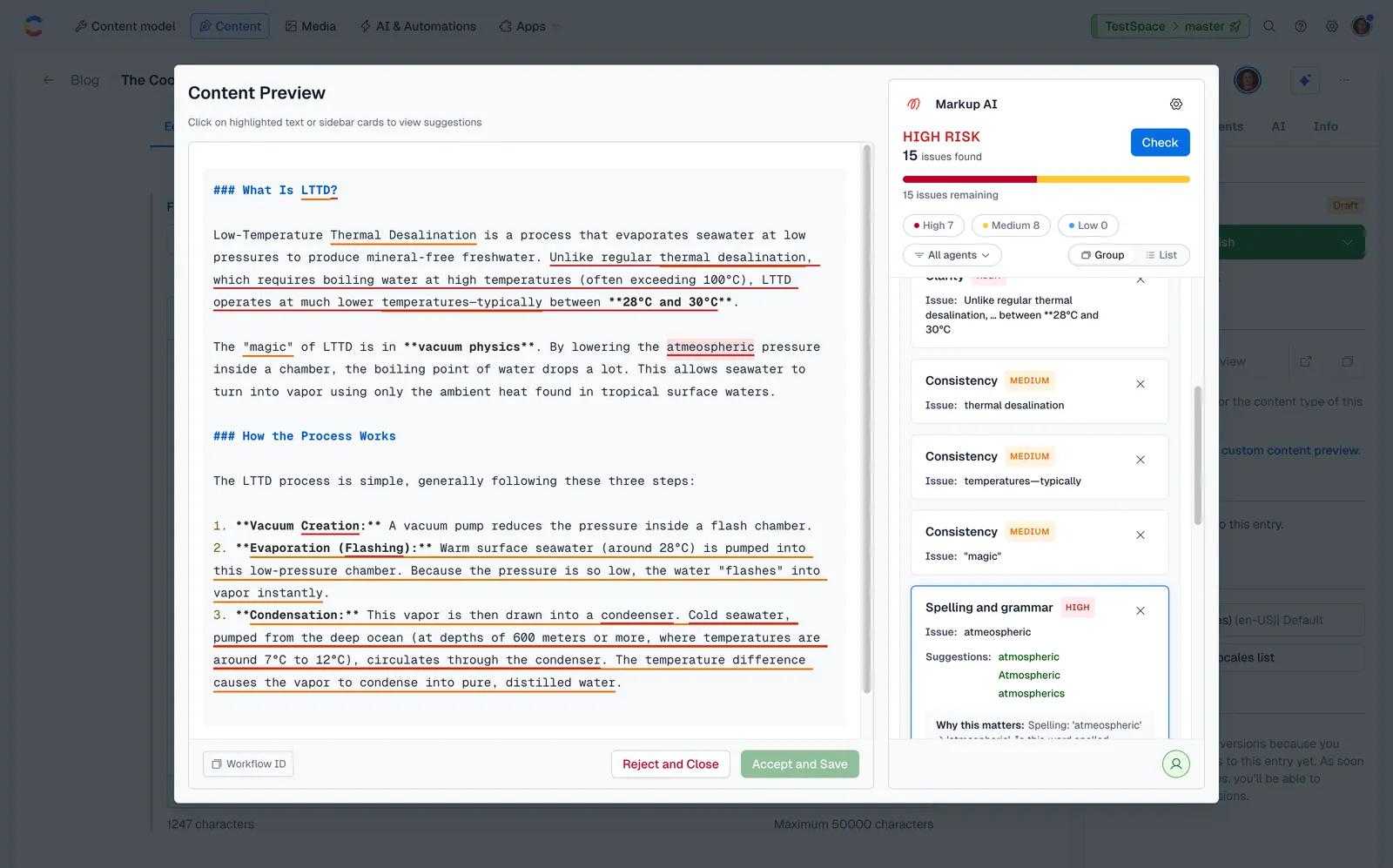Select the atmospheric spelling suggestion
Screen dimensions: 1393x868
1028,657
